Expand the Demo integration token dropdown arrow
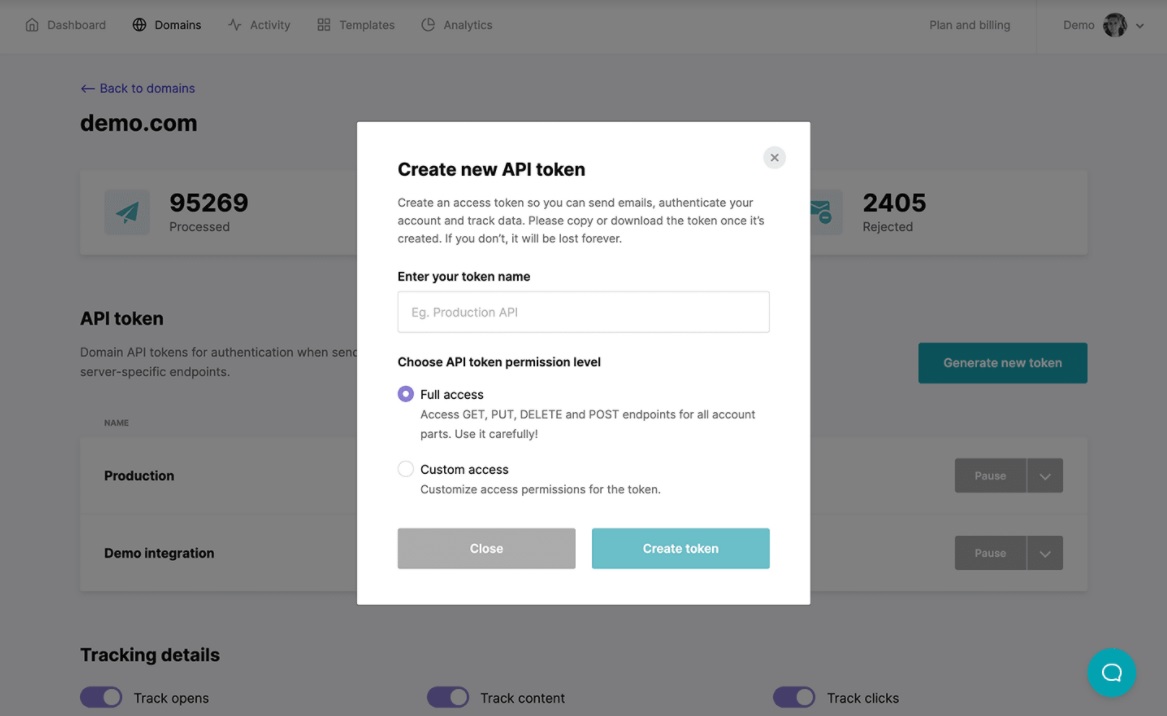 (1044, 553)
